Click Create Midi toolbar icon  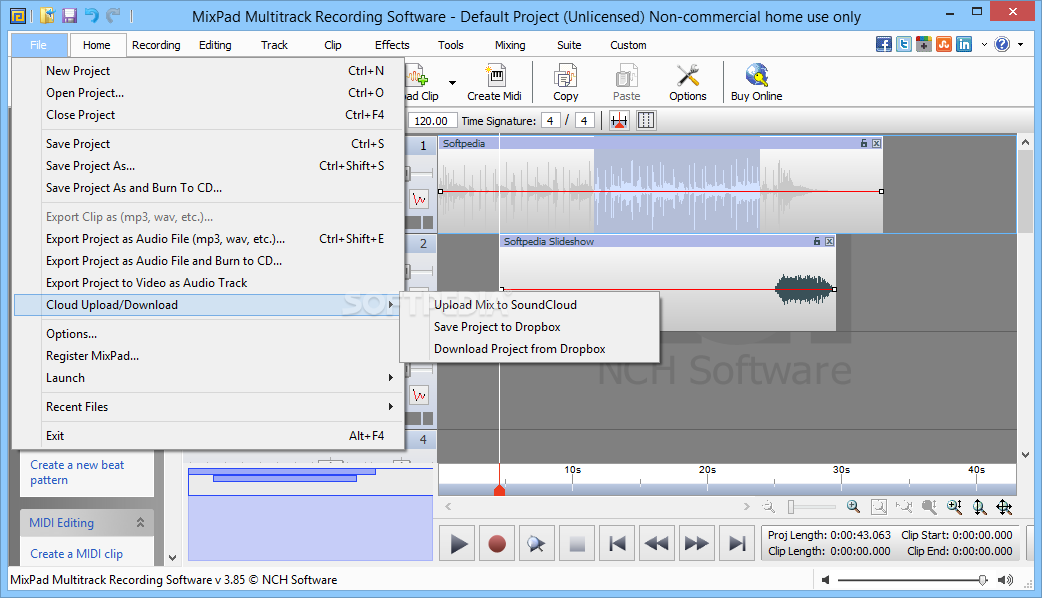coord(494,83)
